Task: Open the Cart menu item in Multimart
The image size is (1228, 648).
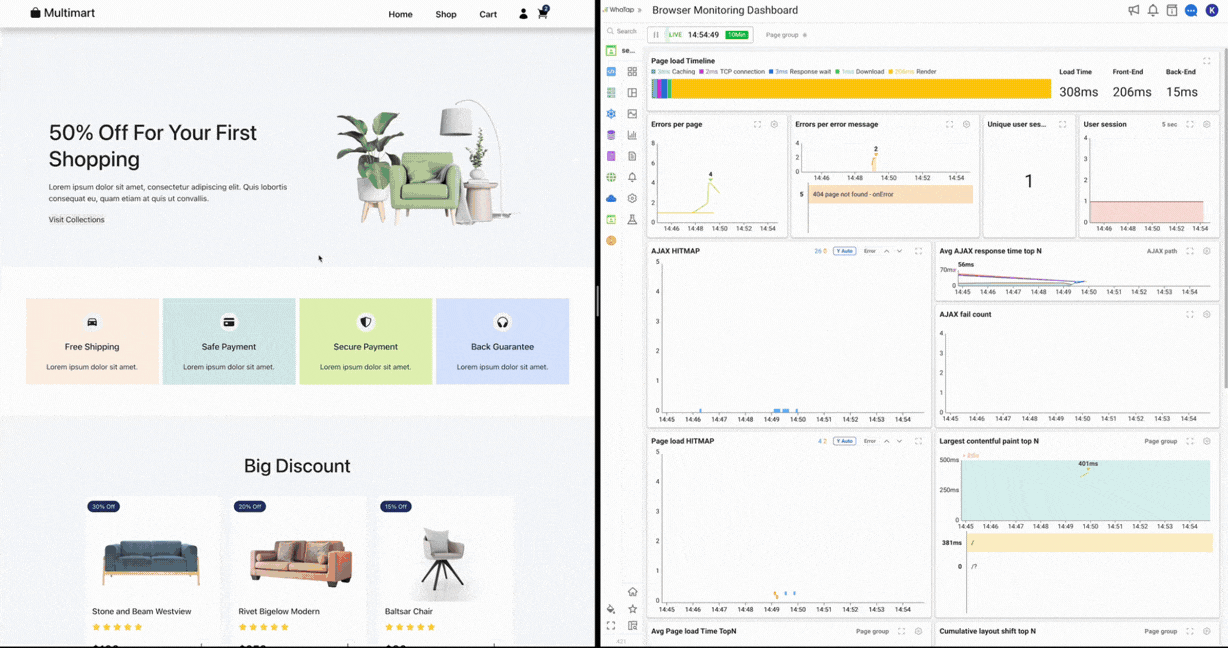Action: tap(488, 14)
